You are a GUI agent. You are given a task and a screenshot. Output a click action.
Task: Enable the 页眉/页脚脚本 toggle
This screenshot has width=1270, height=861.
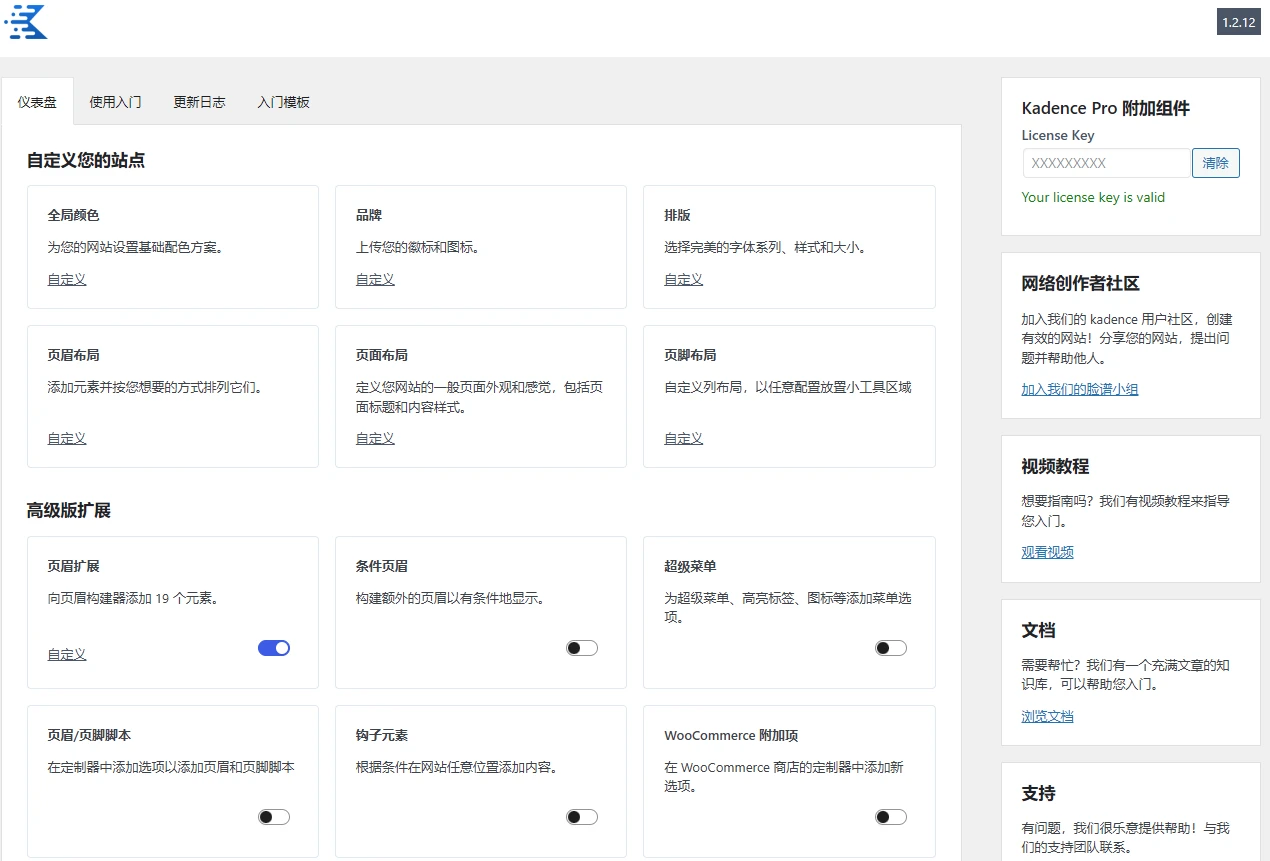coord(273,817)
